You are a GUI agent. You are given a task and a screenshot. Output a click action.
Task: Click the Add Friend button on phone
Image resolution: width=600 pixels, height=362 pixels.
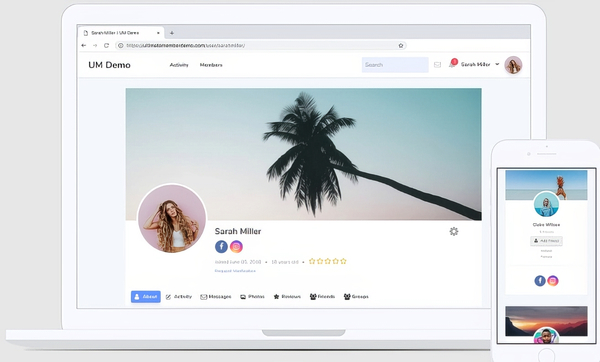point(546,241)
